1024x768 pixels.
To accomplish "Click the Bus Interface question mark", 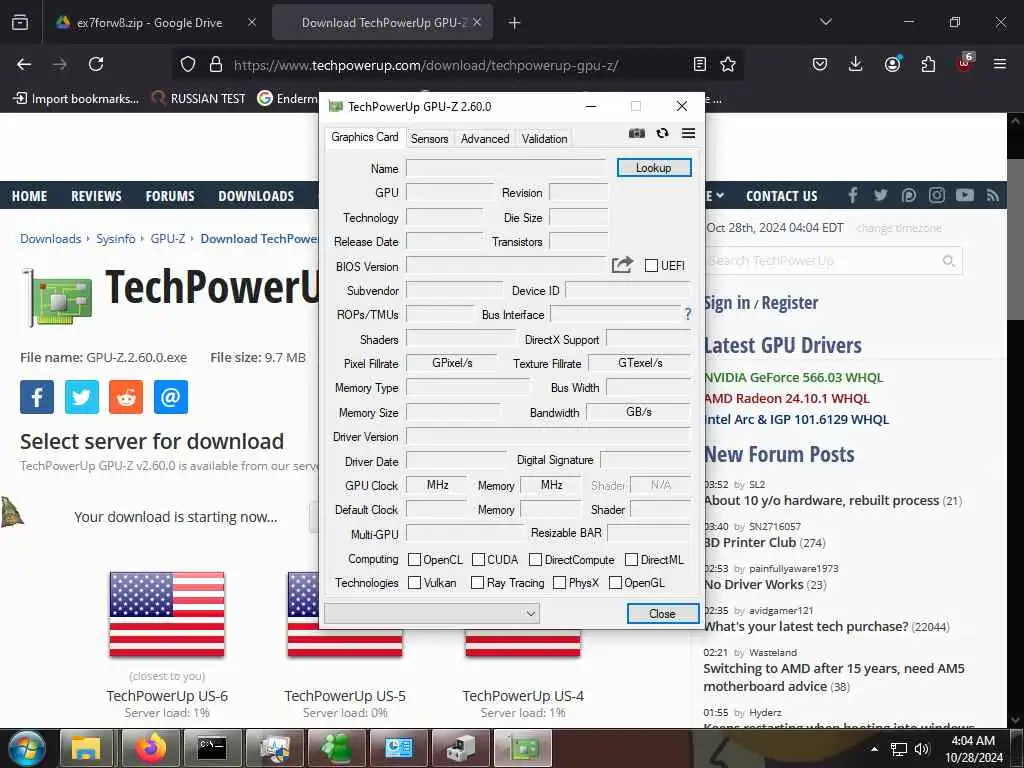I will (x=688, y=315).
